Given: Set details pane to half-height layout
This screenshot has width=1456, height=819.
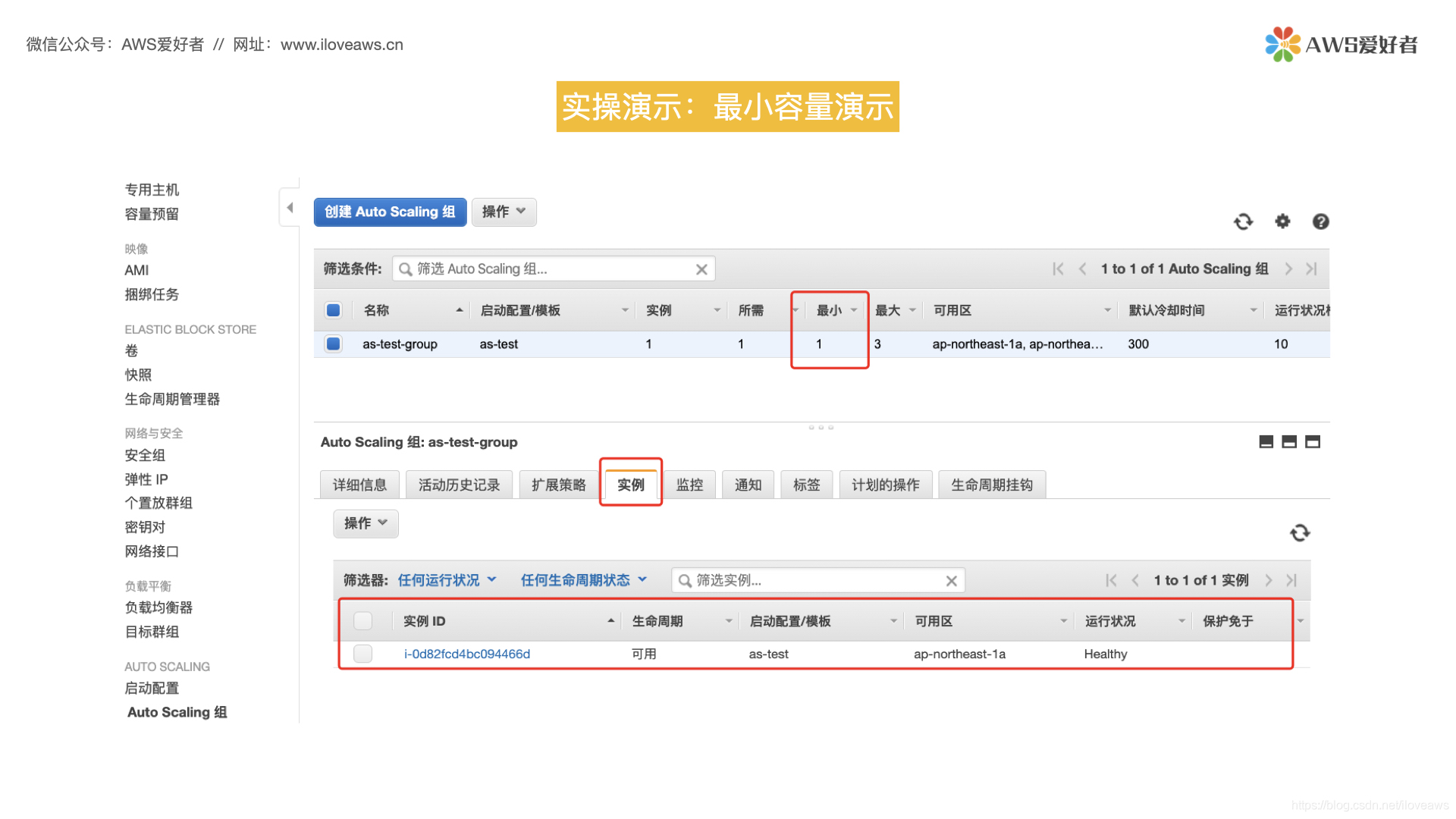Looking at the screenshot, I should (x=1289, y=442).
